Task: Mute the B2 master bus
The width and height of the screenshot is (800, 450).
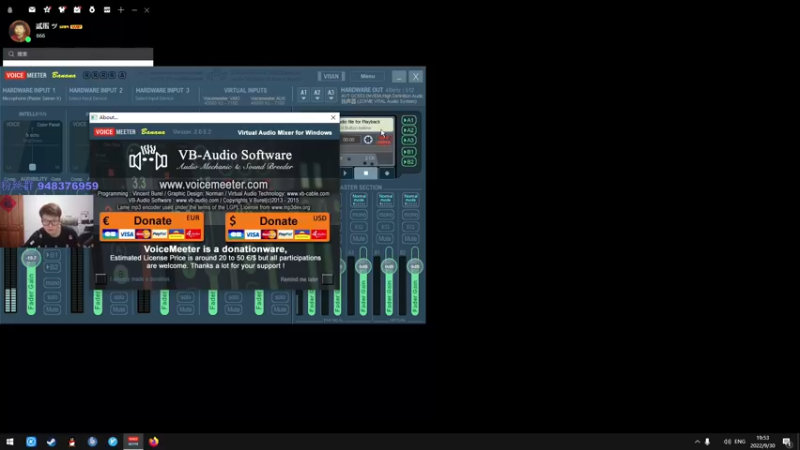Action: [410, 238]
